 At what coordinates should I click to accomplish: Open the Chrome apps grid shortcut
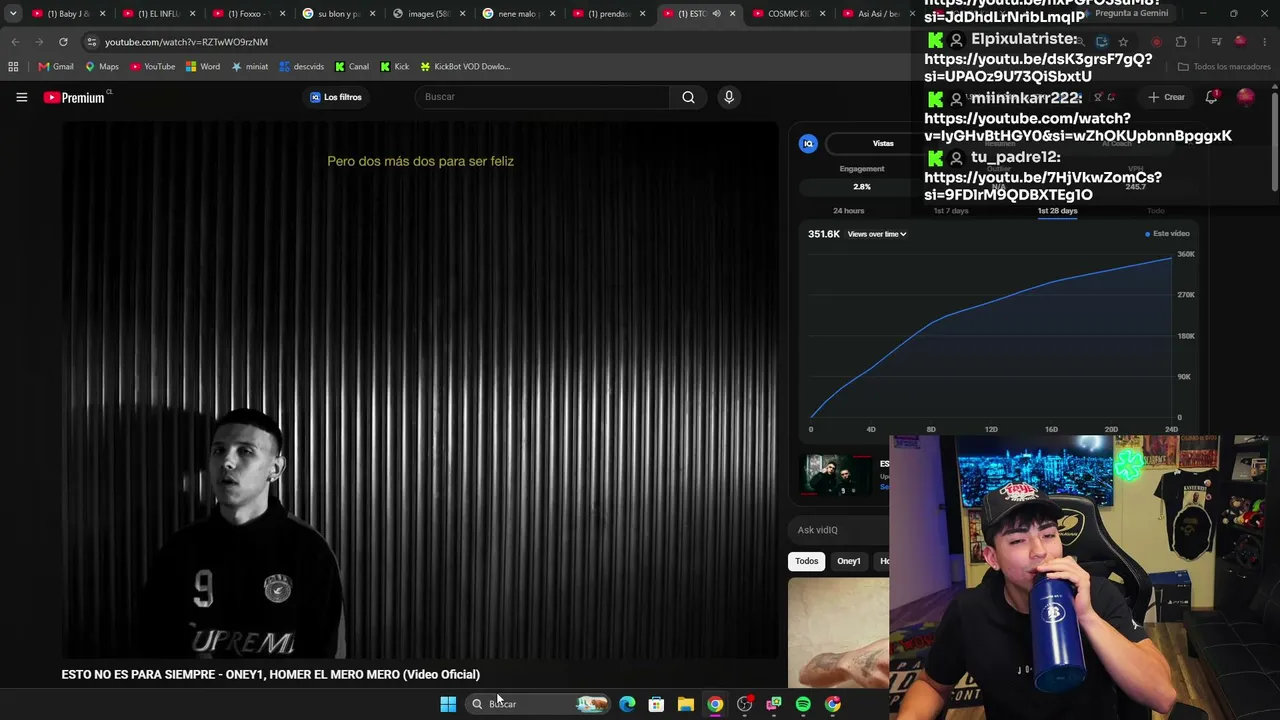coord(13,67)
